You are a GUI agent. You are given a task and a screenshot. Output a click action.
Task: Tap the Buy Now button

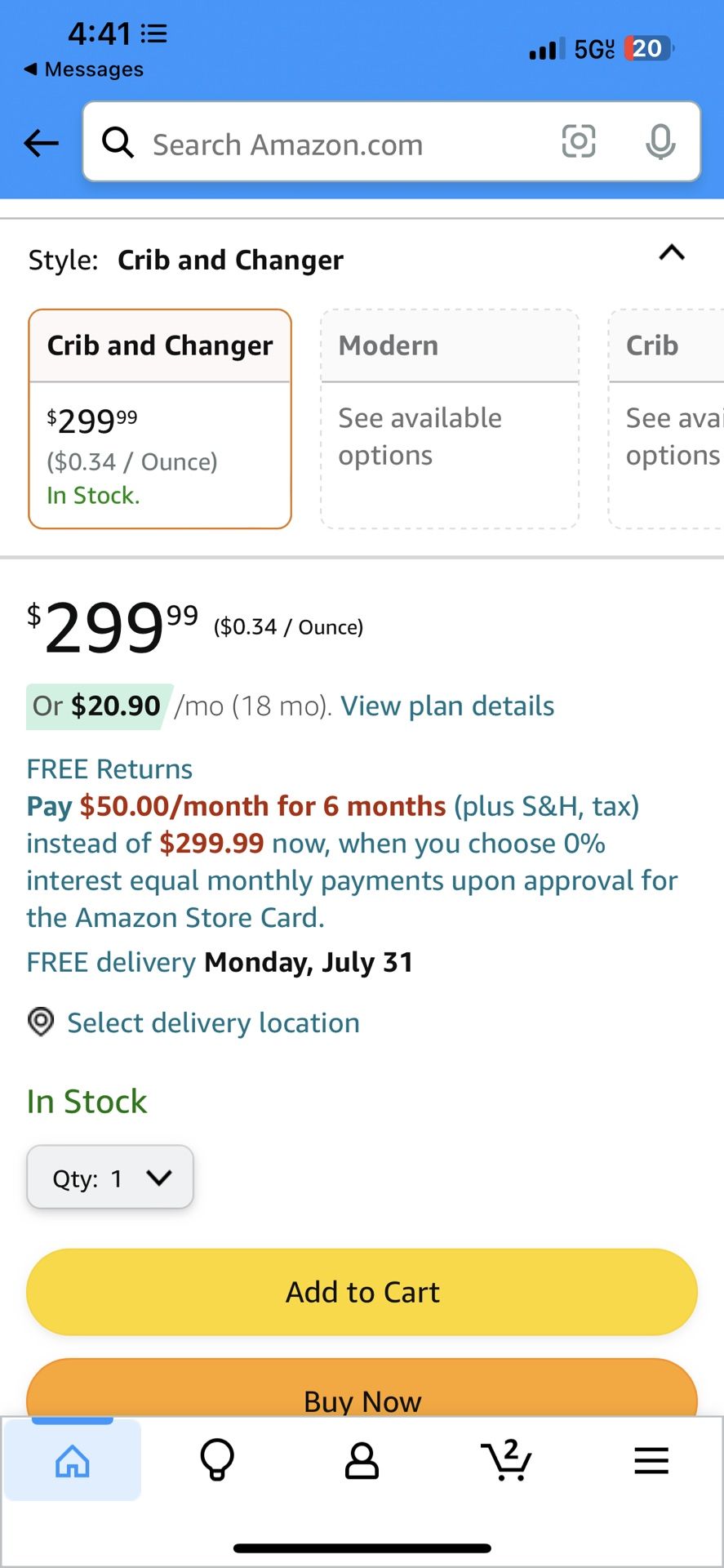pos(362,1393)
